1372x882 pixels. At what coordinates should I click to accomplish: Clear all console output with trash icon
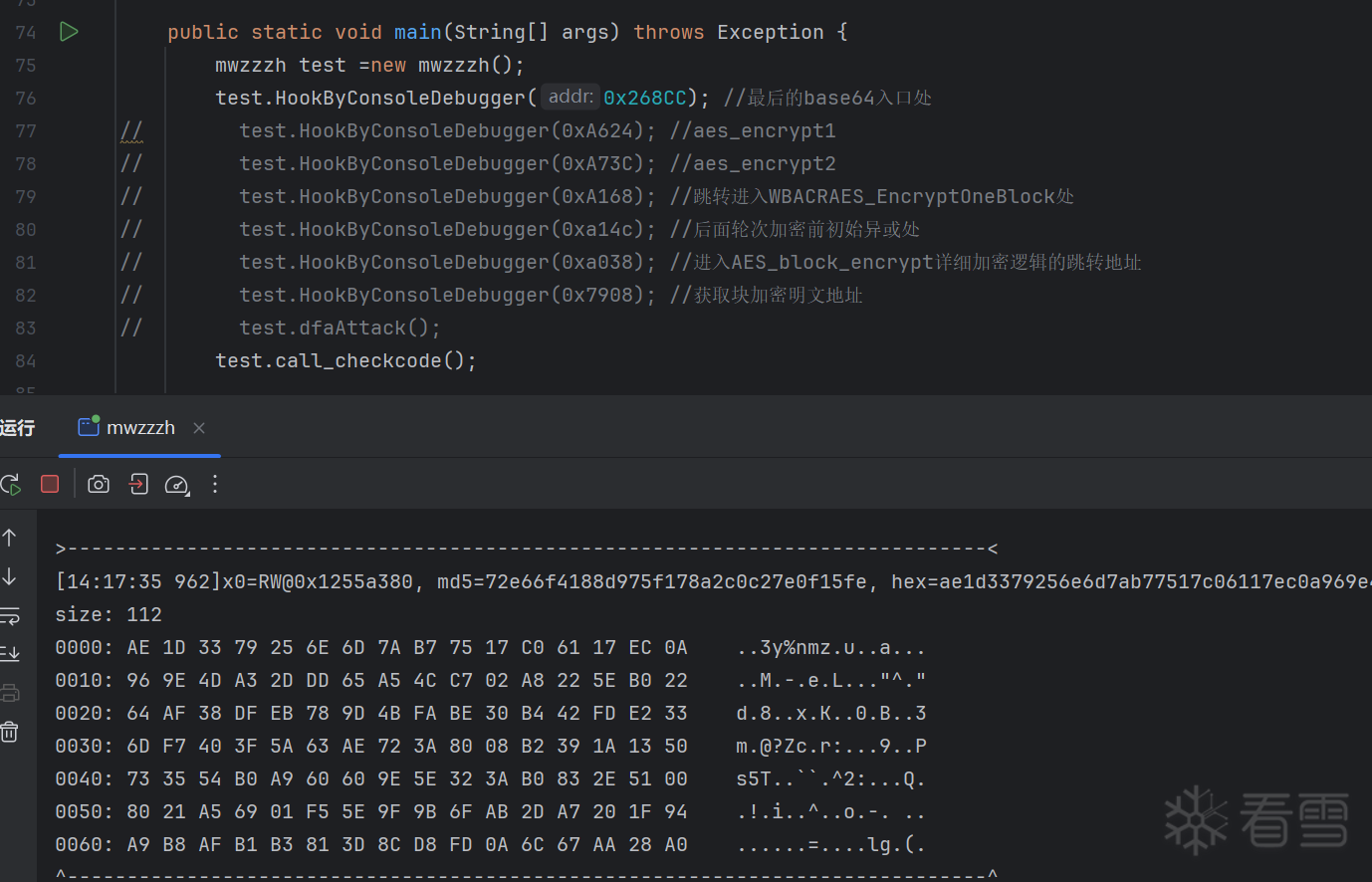[x=10, y=733]
